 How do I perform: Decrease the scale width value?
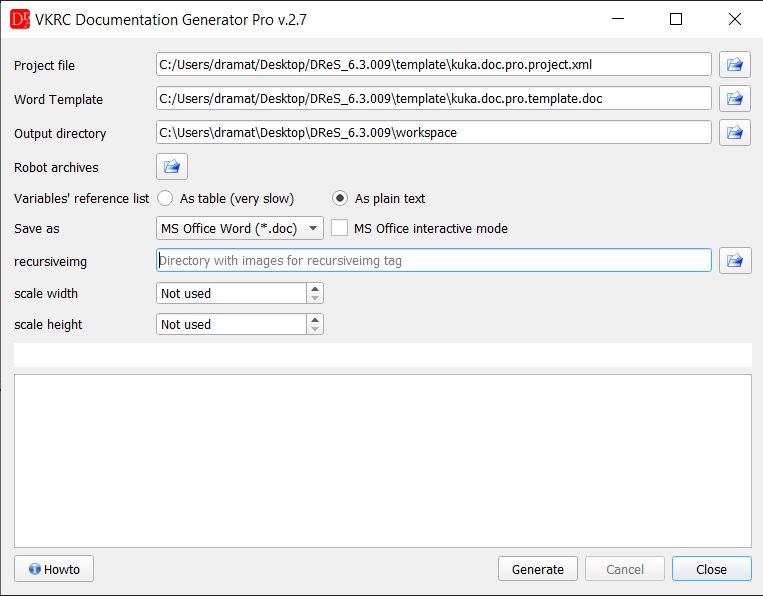point(315,298)
